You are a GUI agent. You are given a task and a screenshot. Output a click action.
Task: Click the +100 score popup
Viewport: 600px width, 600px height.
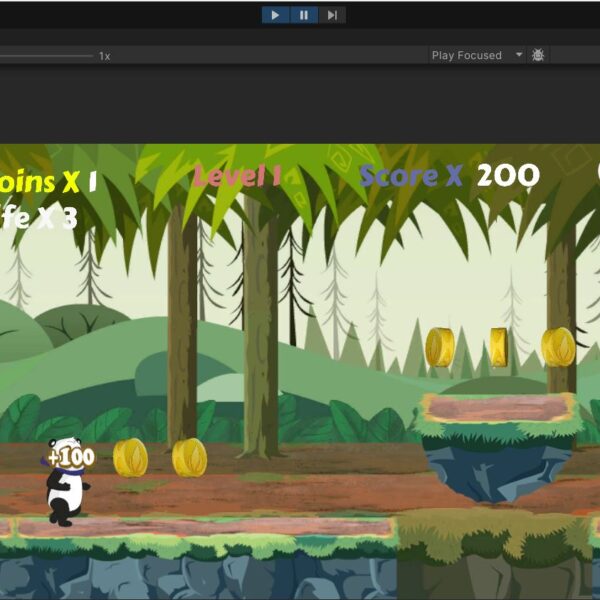[x=71, y=457]
